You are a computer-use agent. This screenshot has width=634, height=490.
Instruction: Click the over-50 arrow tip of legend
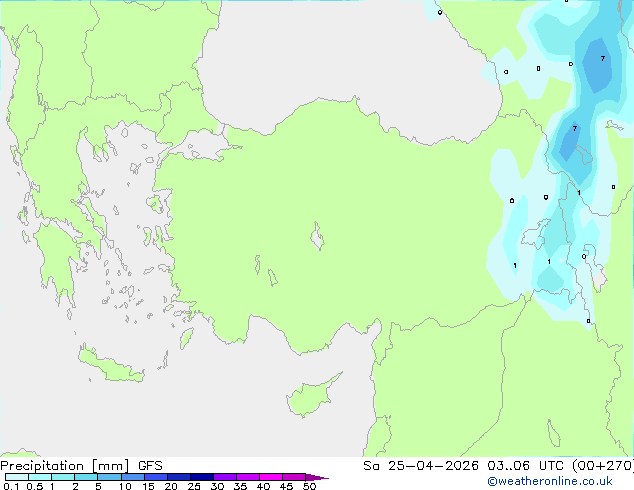pyautogui.click(x=317, y=477)
